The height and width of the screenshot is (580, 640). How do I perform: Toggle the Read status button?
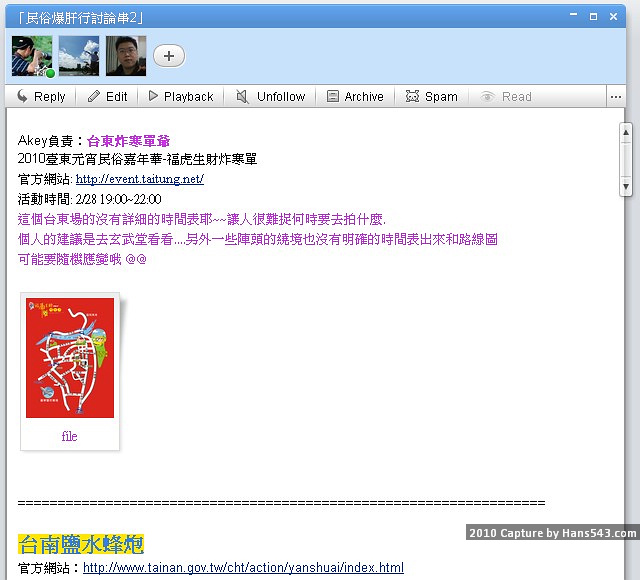coord(506,97)
